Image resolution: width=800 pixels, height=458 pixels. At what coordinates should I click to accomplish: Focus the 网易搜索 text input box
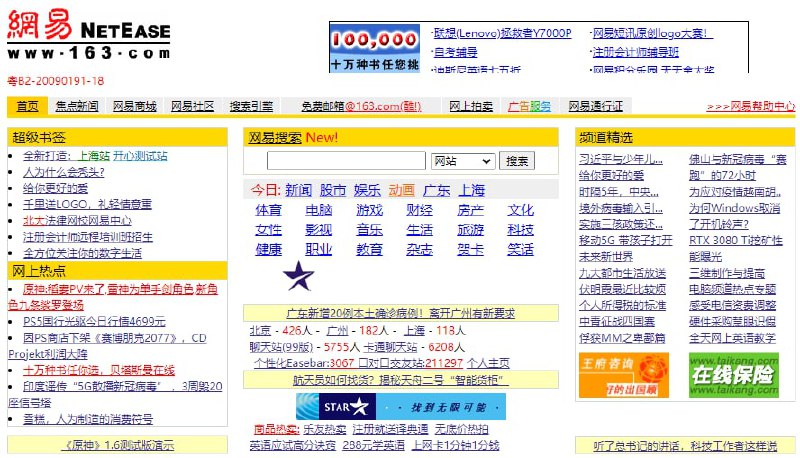[346, 161]
